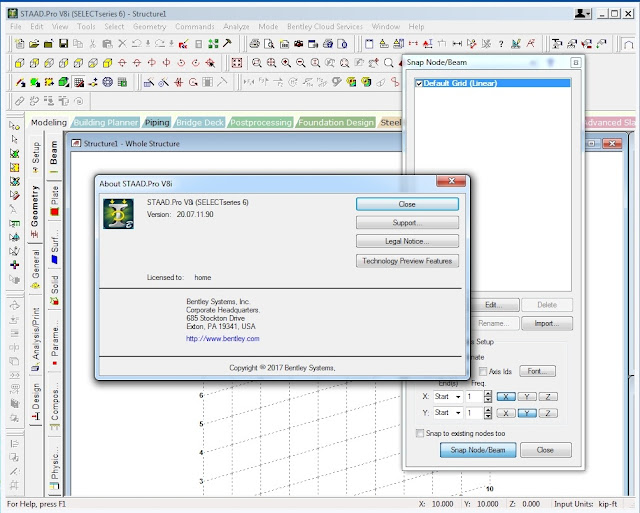Close the About STAAD.Pro dialog via Close button
The image size is (640, 513).
tap(407, 204)
